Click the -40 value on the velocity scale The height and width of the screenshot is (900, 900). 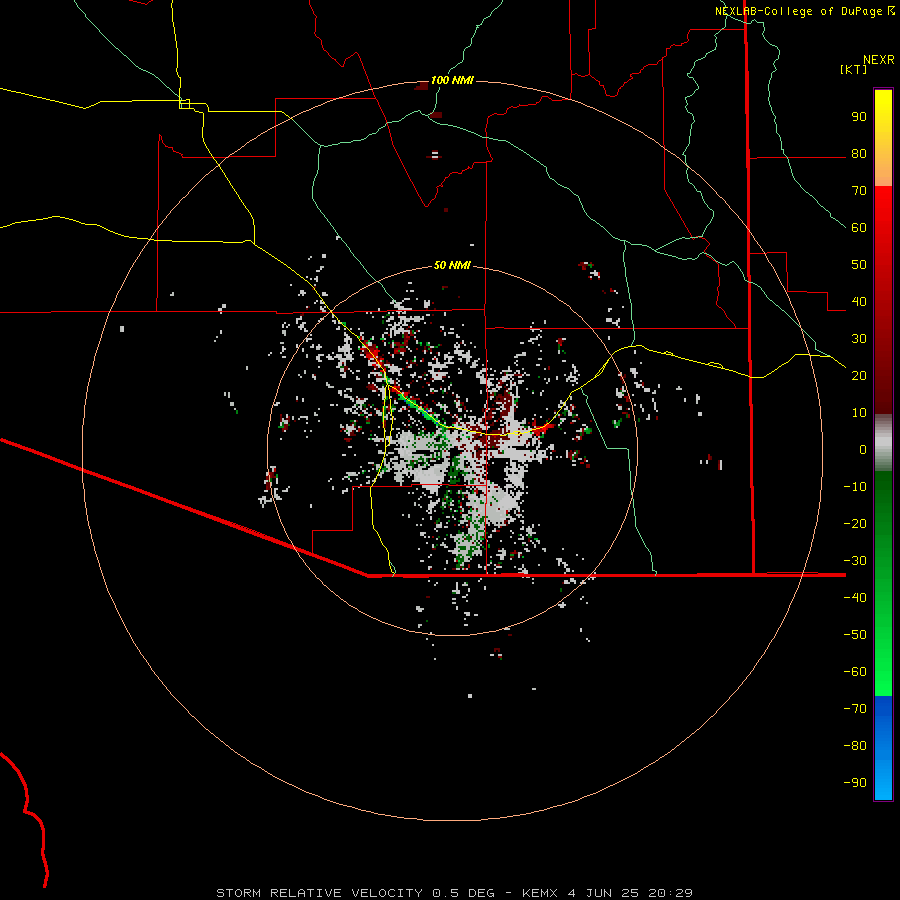pos(855,598)
